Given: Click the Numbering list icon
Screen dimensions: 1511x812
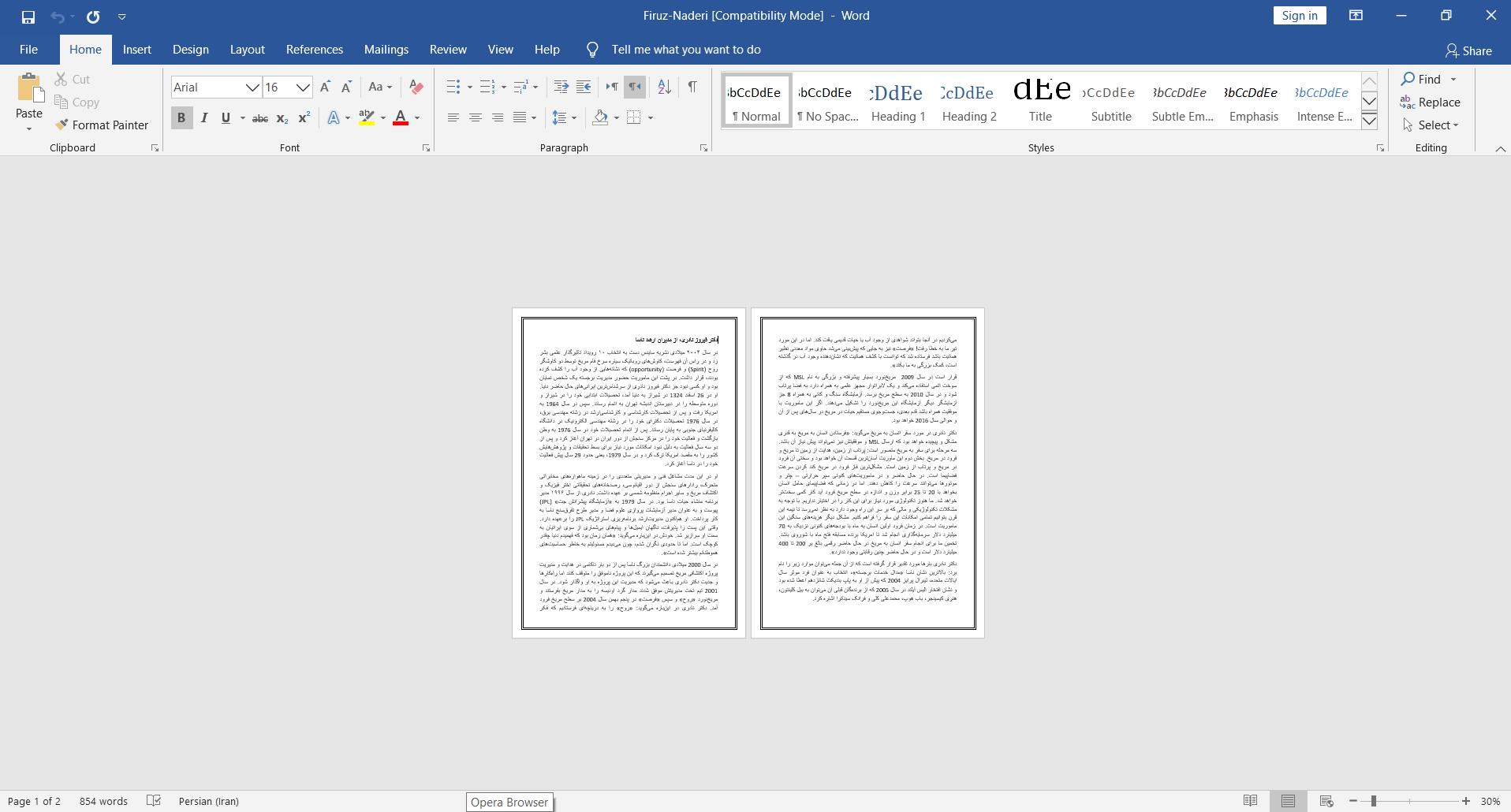Looking at the screenshot, I should tap(487, 87).
